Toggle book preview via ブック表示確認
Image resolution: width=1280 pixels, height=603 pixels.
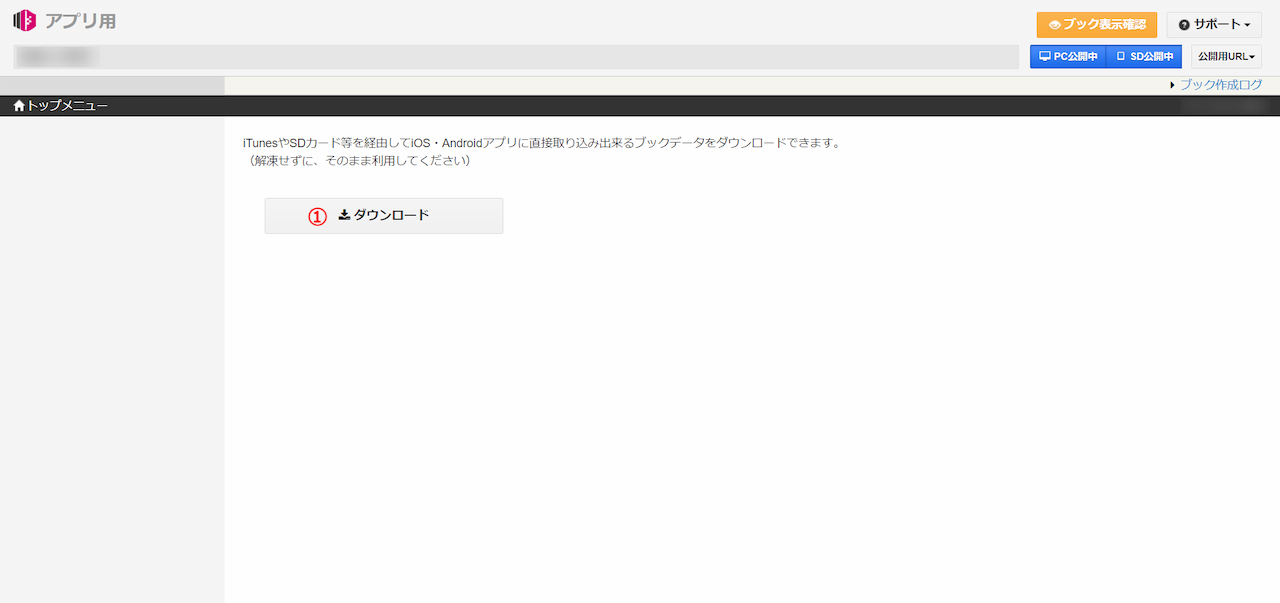[x=1098, y=24]
